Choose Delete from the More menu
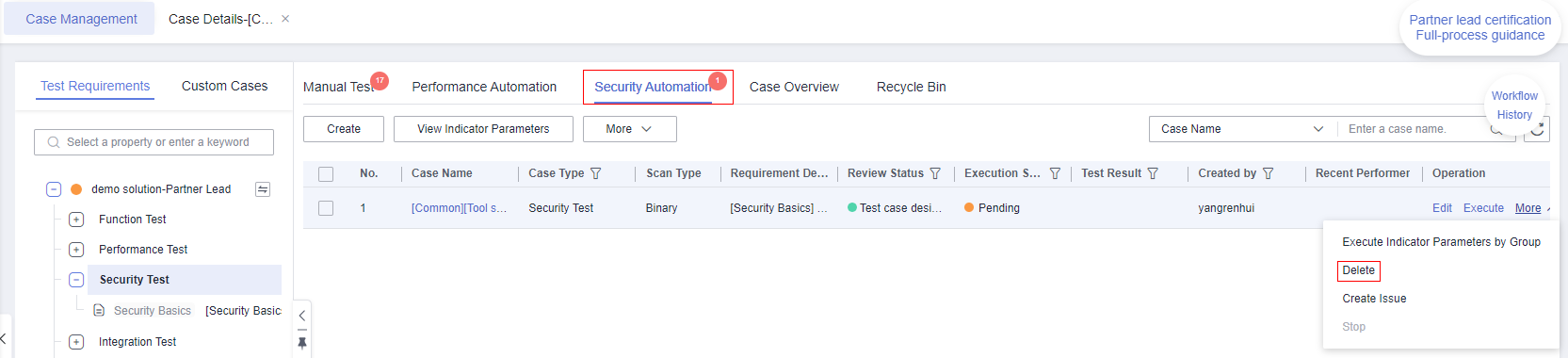 1358,270
